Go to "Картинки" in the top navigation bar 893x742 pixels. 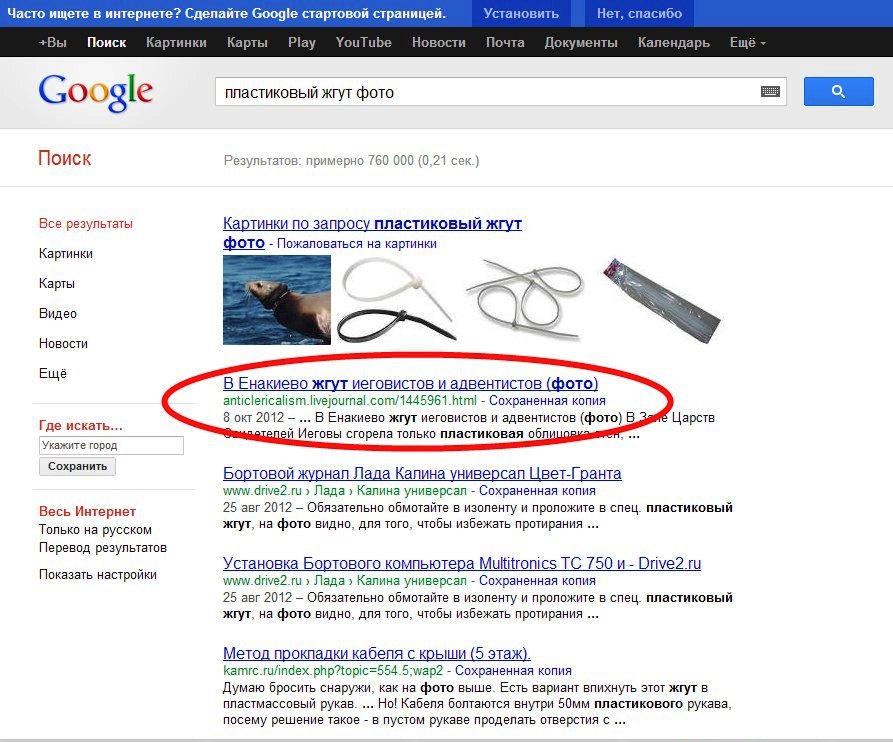tap(176, 43)
